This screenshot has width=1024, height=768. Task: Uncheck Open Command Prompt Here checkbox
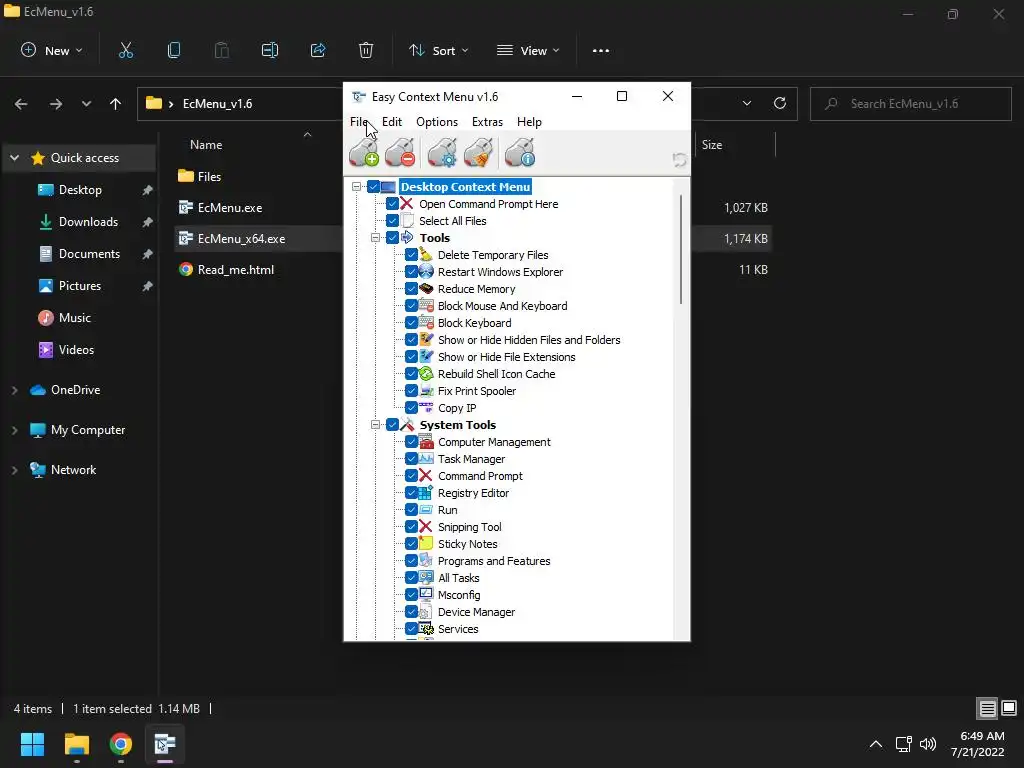[x=392, y=204]
